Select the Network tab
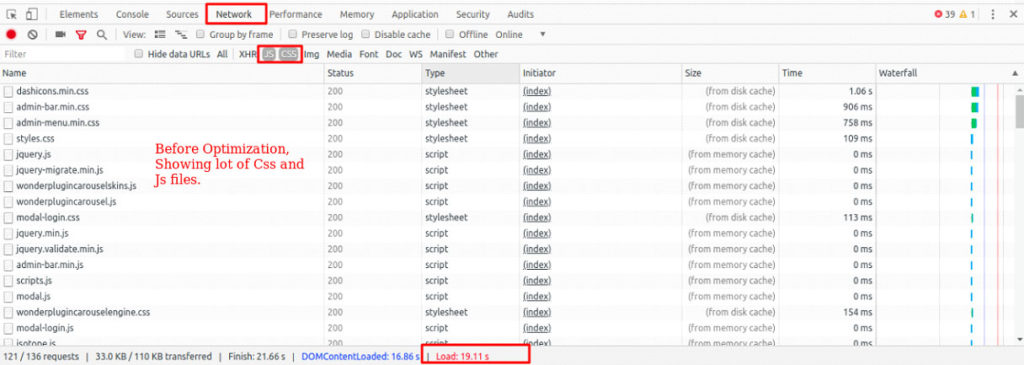The image size is (1024, 365). [x=234, y=14]
